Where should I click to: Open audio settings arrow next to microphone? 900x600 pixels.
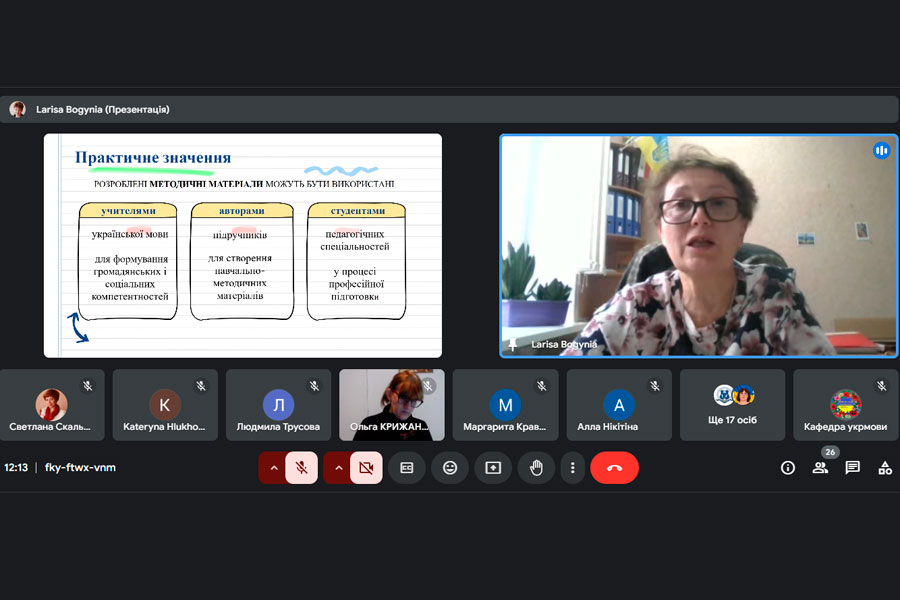click(x=274, y=468)
